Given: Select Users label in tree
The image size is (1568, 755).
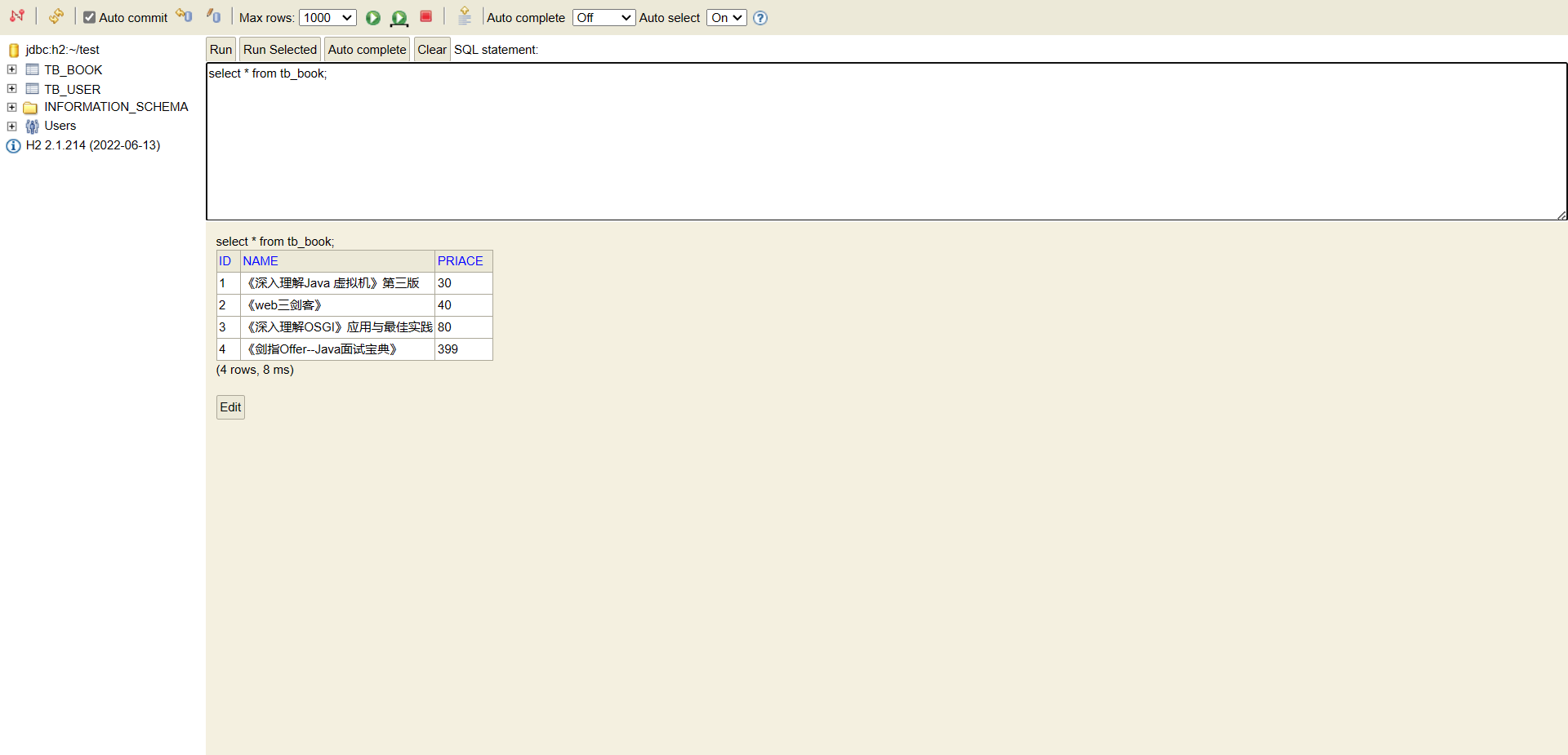Looking at the screenshot, I should [x=60, y=126].
